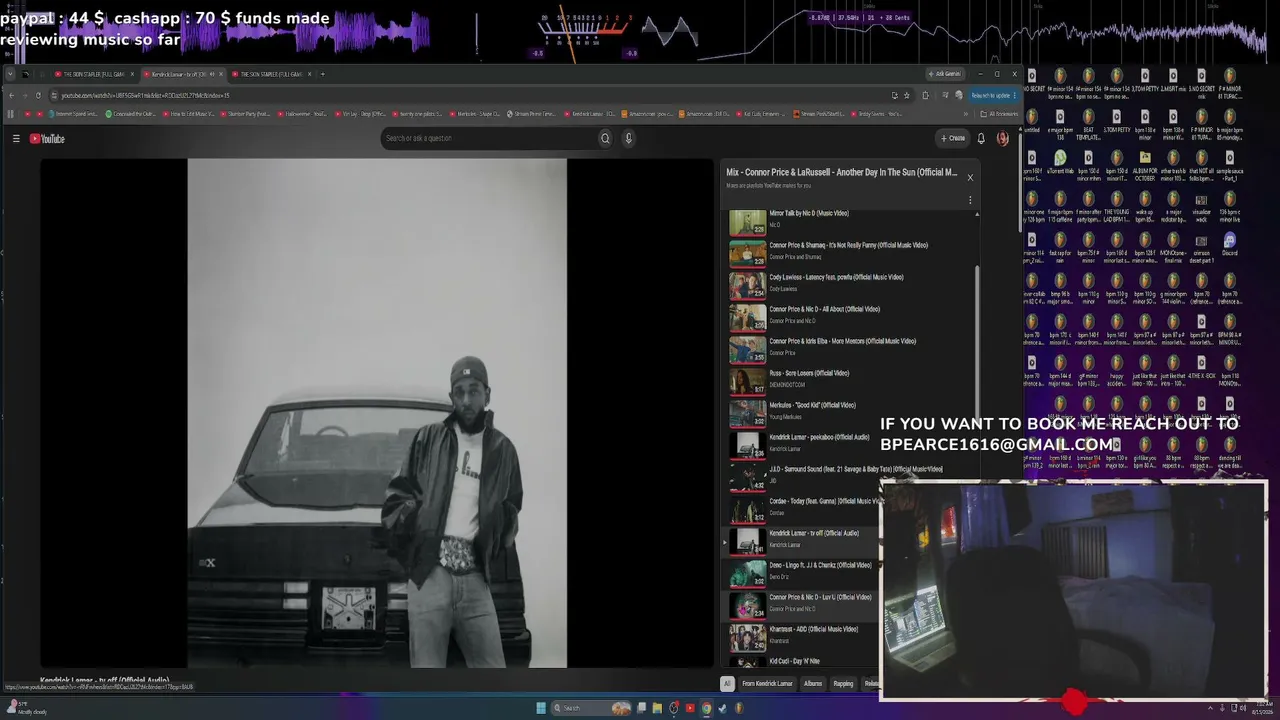Open YouTube notifications bell

click(981, 139)
